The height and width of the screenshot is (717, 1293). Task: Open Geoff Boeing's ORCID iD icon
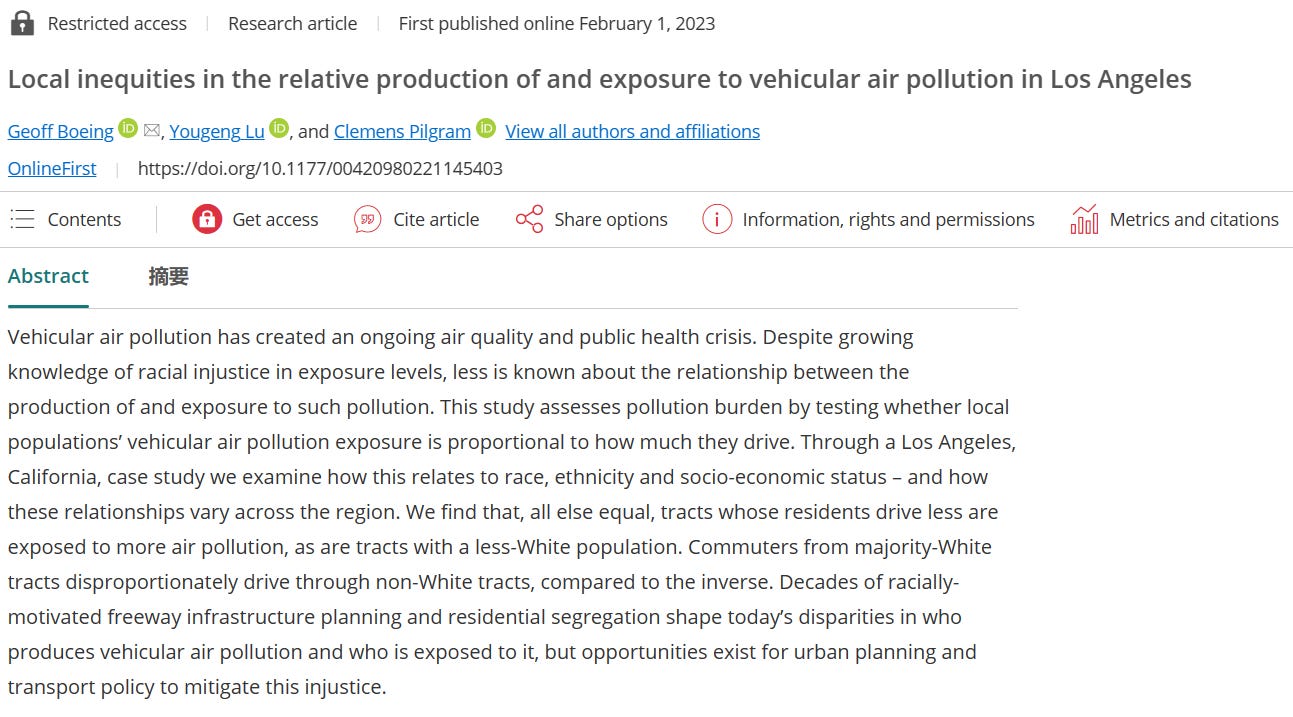(128, 128)
